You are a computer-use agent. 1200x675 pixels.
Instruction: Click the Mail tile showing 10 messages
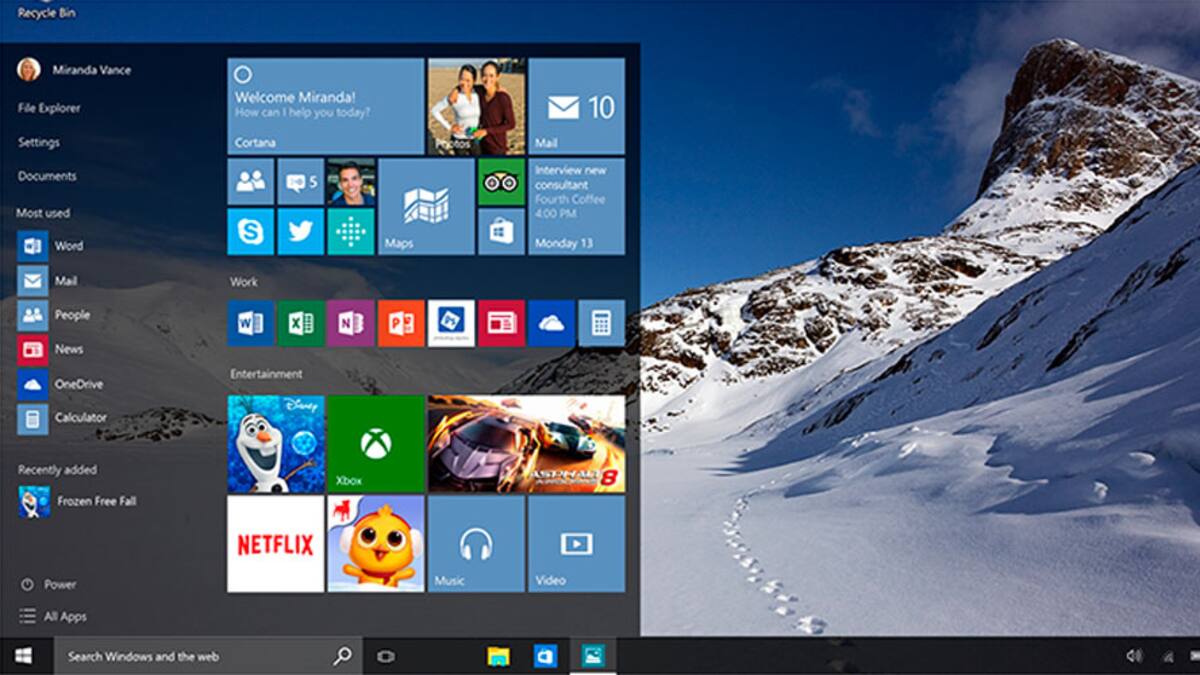[x=577, y=106]
